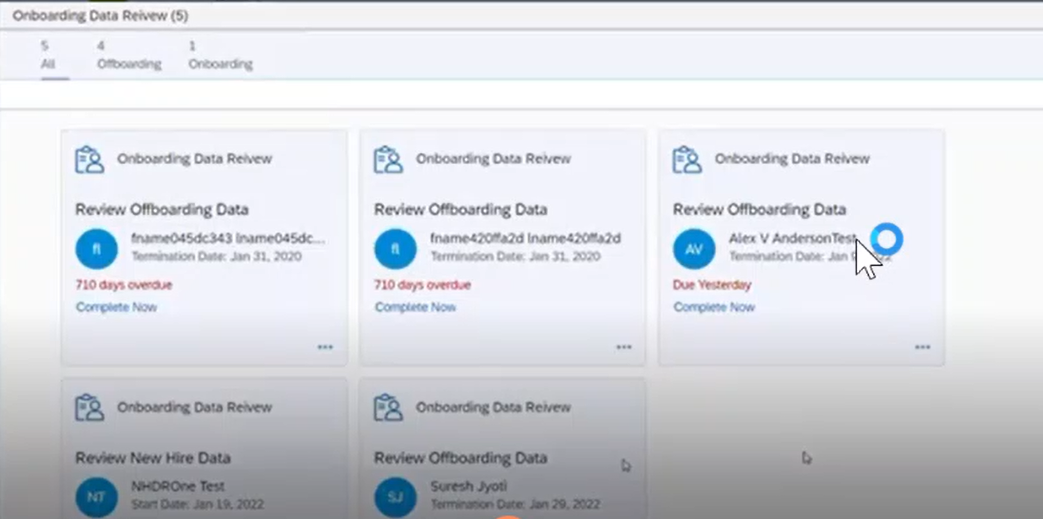Screen dimensions: 1043x519
Task: Click the name fname420ffa2d lname420ffa2d
Action: (525, 238)
